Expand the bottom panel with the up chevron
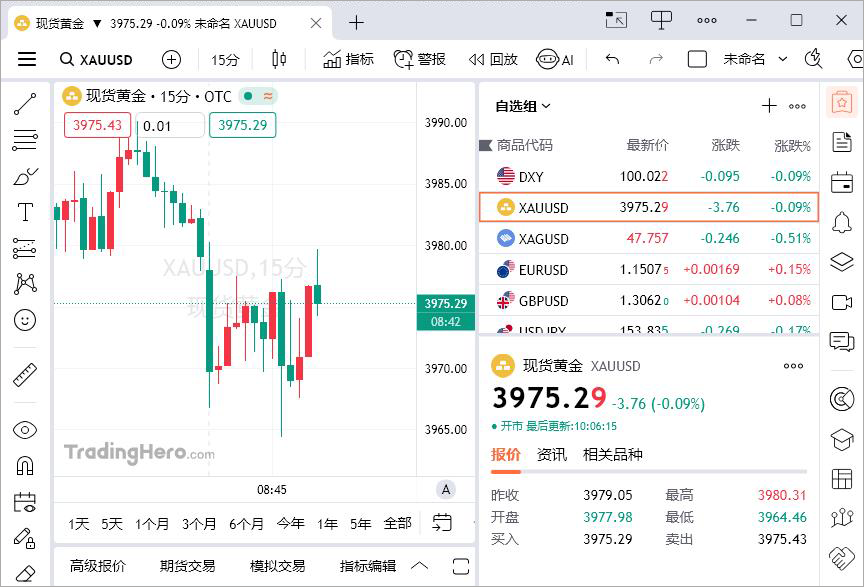864x587 pixels. coord(419,566)
